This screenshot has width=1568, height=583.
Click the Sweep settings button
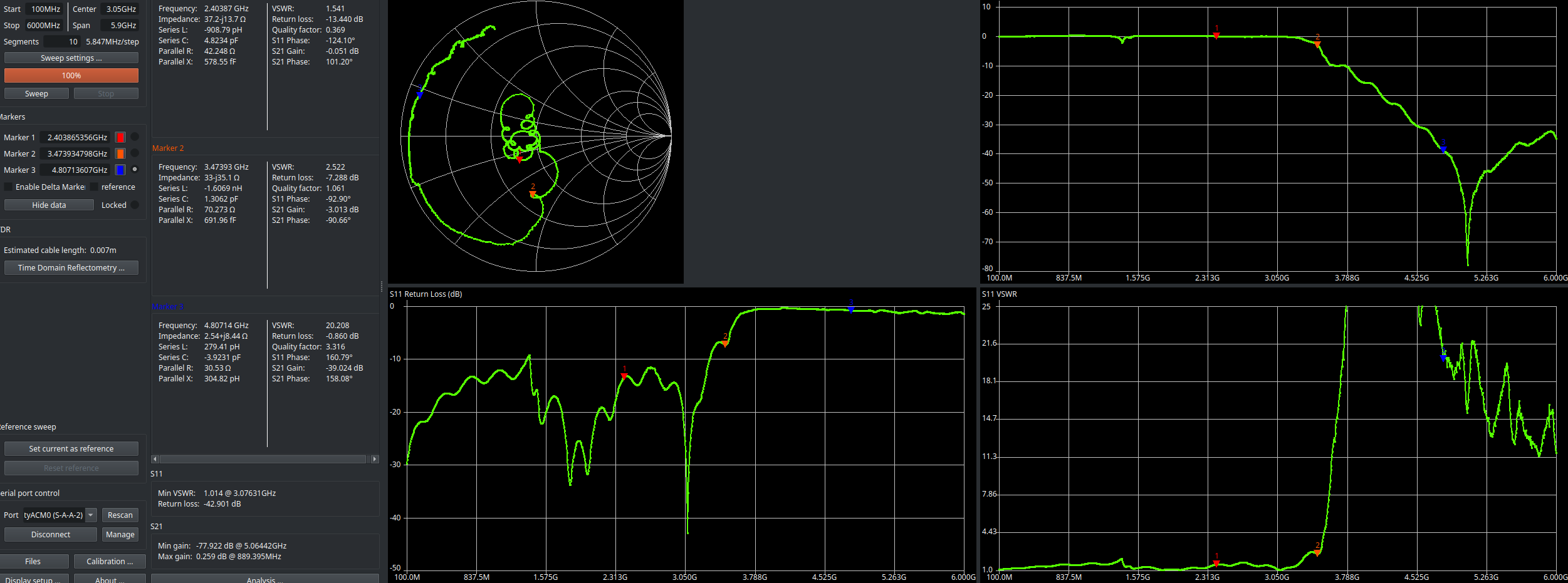(71, 58)
